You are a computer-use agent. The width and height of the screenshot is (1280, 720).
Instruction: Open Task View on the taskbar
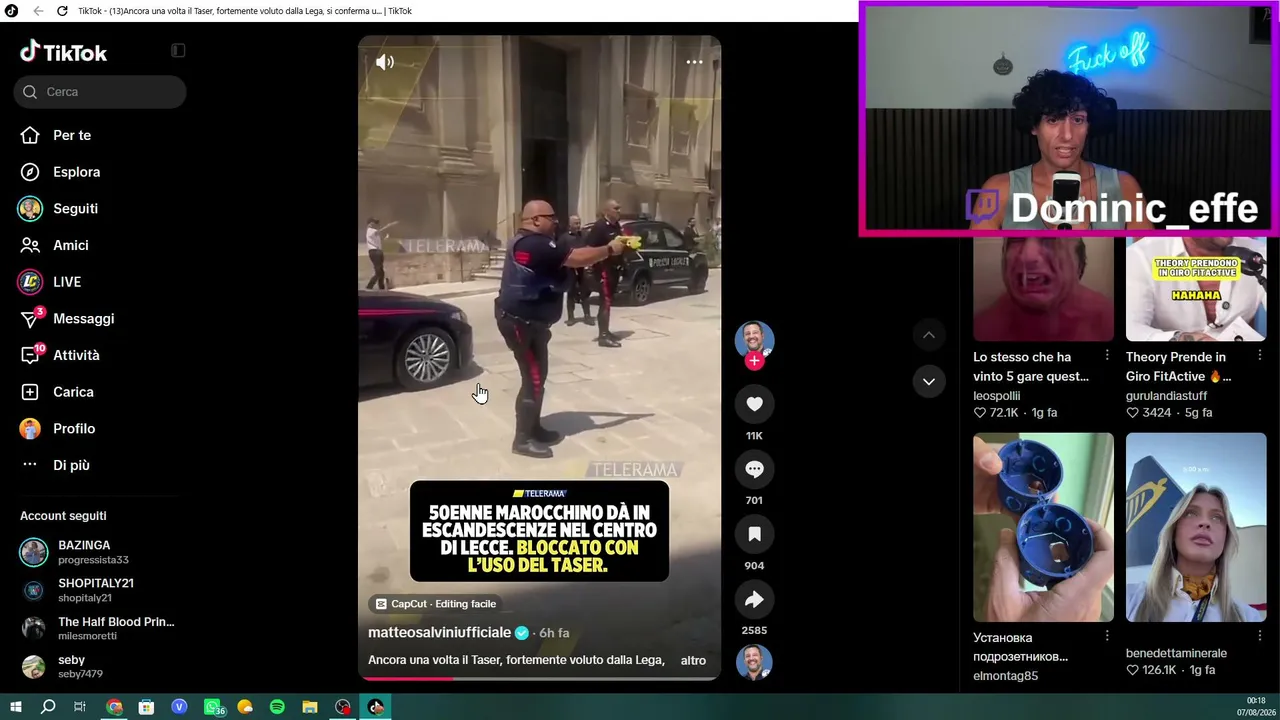tap(80, 707)
